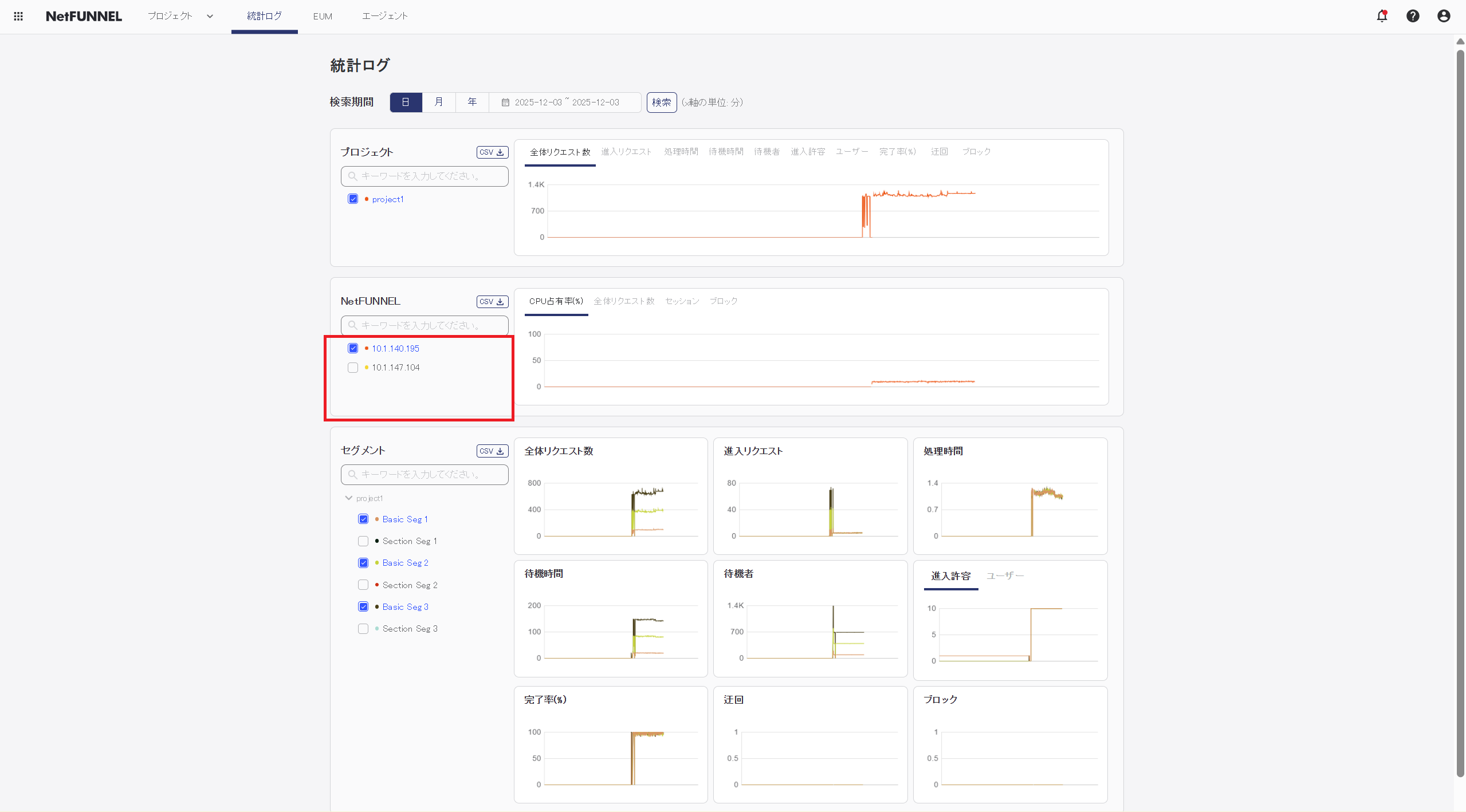Open help using the question mark icon
Image resolution: width=1466 pixels, height=812 pixels.
coord(1413,16)
